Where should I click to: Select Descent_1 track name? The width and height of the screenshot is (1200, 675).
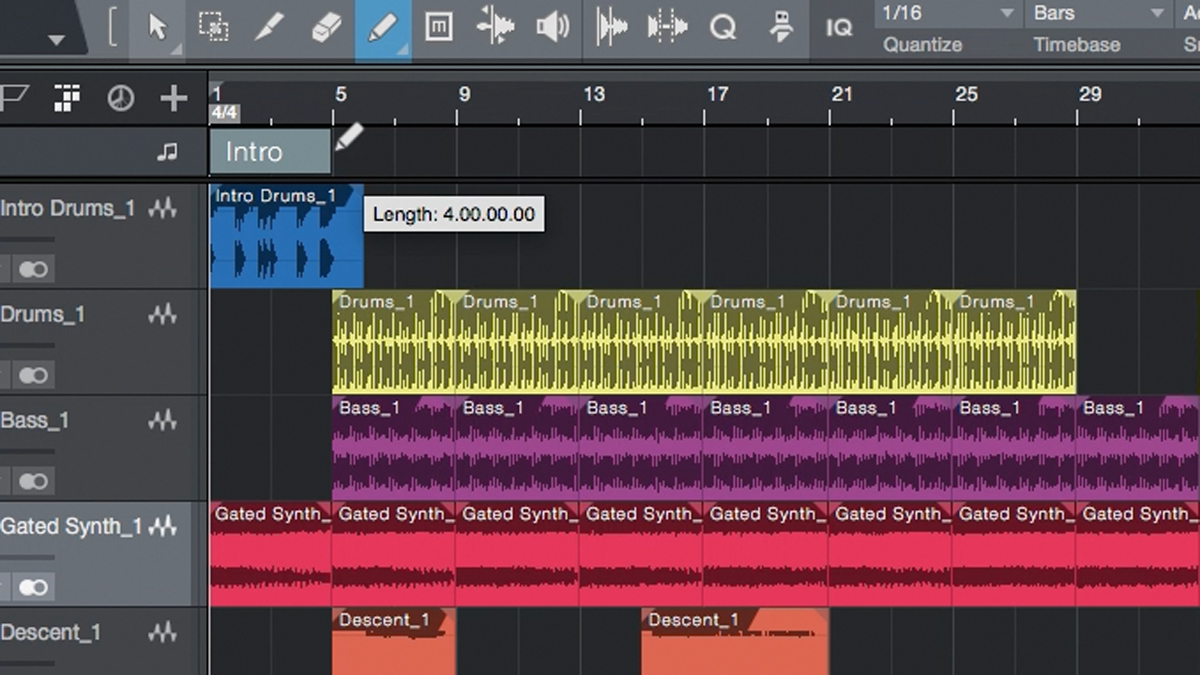(51, 632)
